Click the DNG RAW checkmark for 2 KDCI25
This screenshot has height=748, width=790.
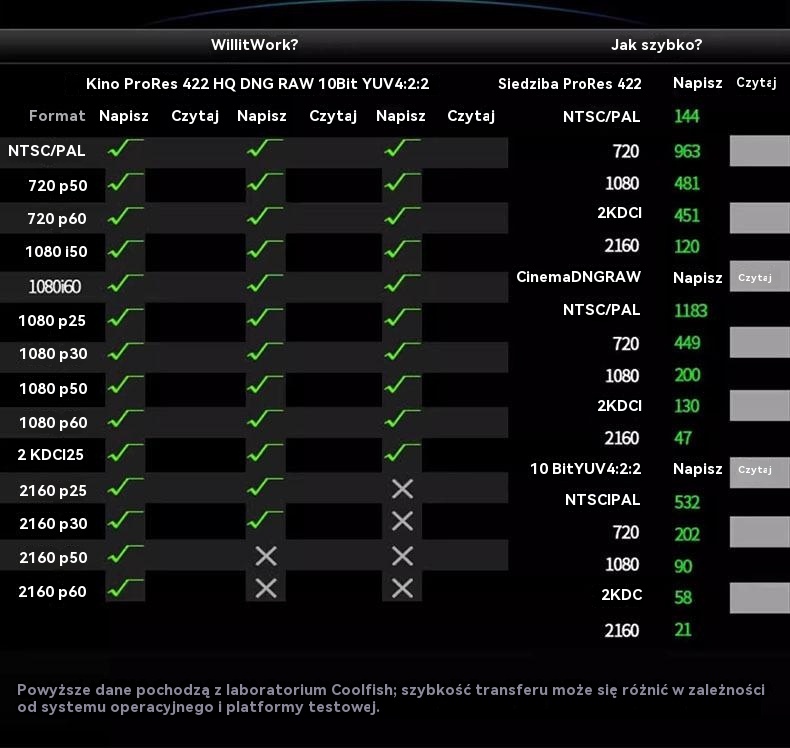tap(263, 453)
